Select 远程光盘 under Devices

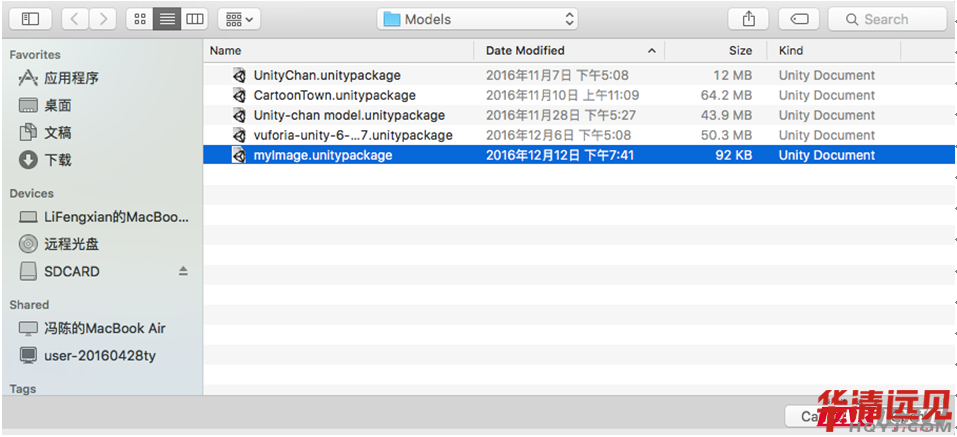[x=70, y=244]
